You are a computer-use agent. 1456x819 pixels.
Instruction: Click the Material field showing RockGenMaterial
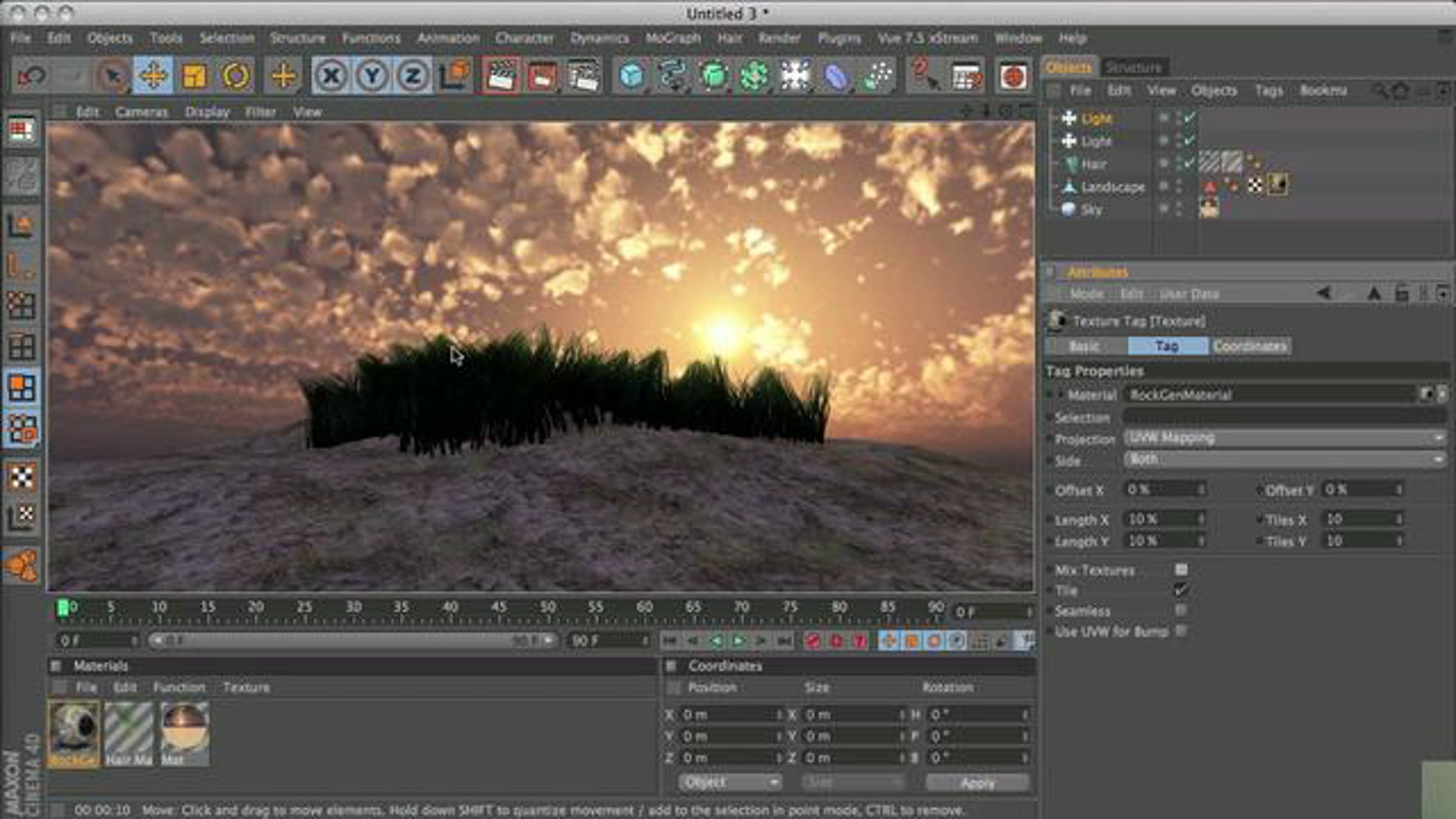[1270, 395]
